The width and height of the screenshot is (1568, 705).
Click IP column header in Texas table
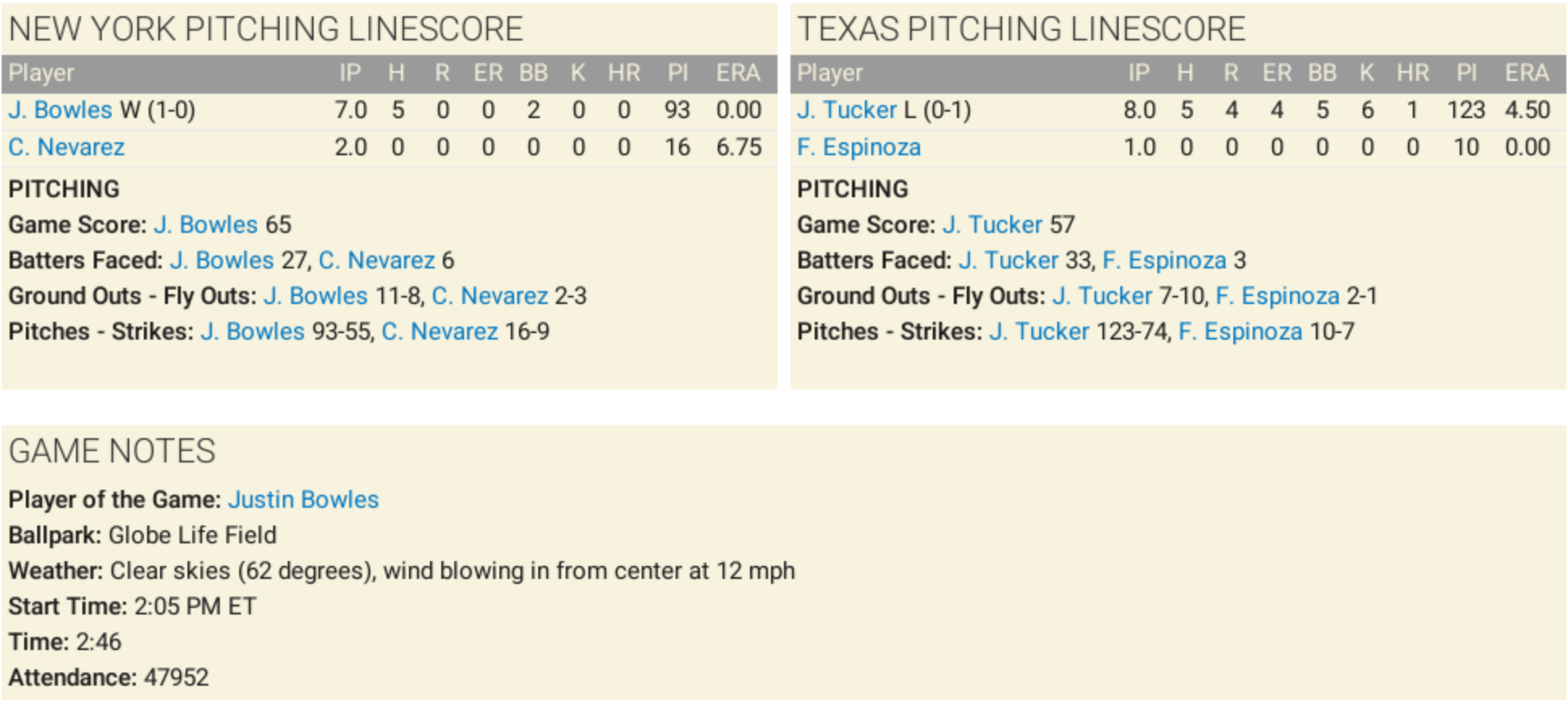[x=1139, y=74]
